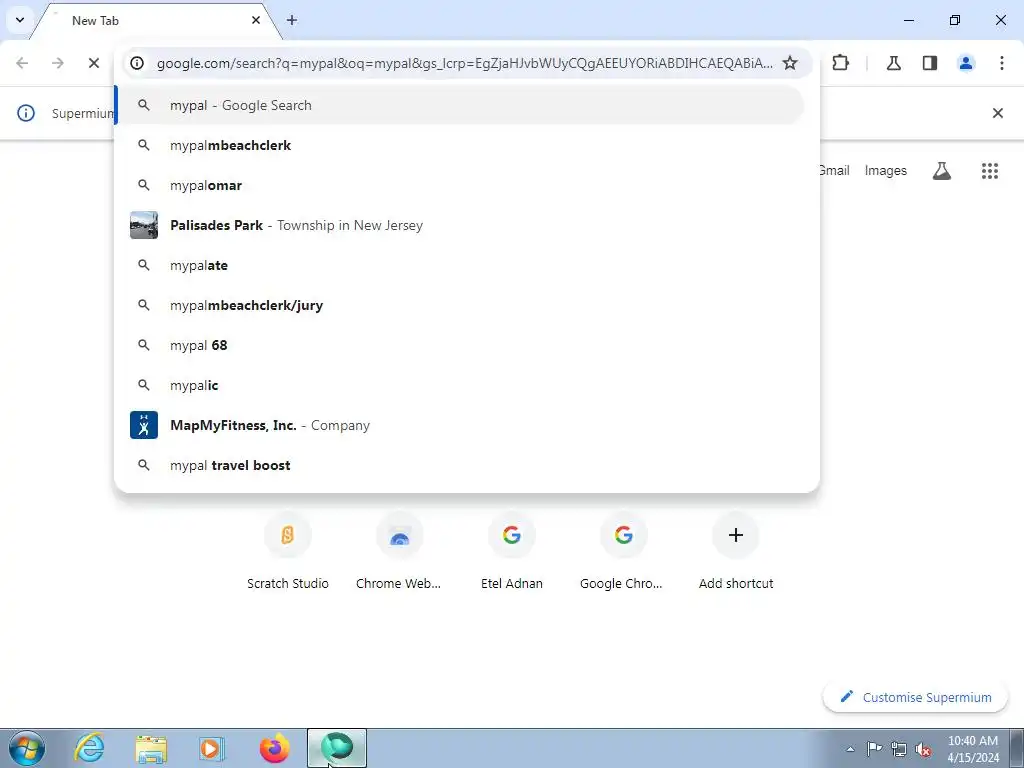
Task: Stop loading the page
Action: tap(94, 63)
